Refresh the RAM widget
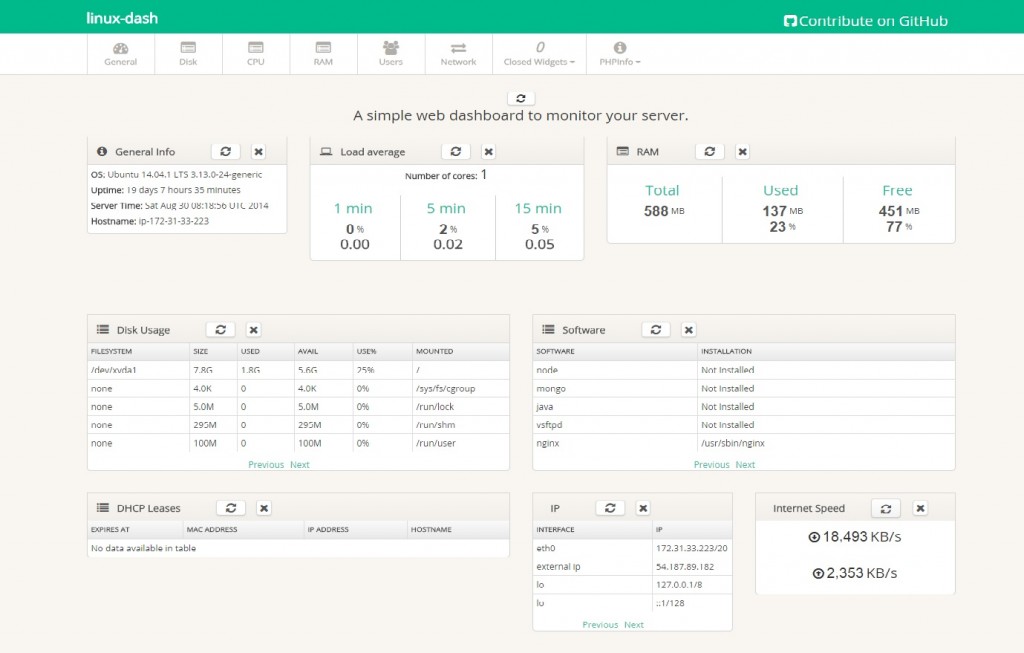The width and height of the screenshot is (1024, 653). pos(709,152)
